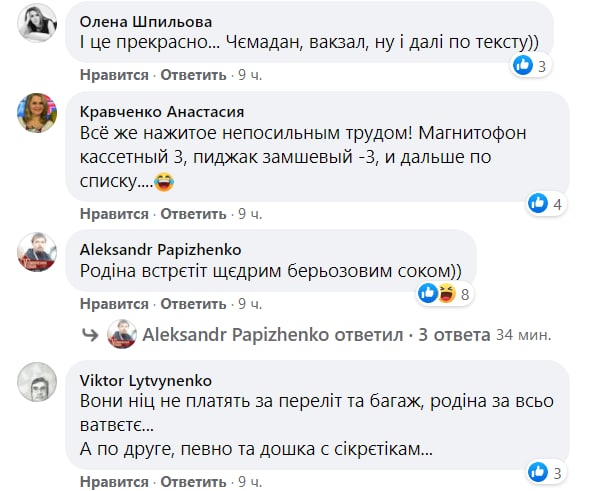
Task: View reactions on Кравченко Анастасия's comment
Action: coord(546,204)
